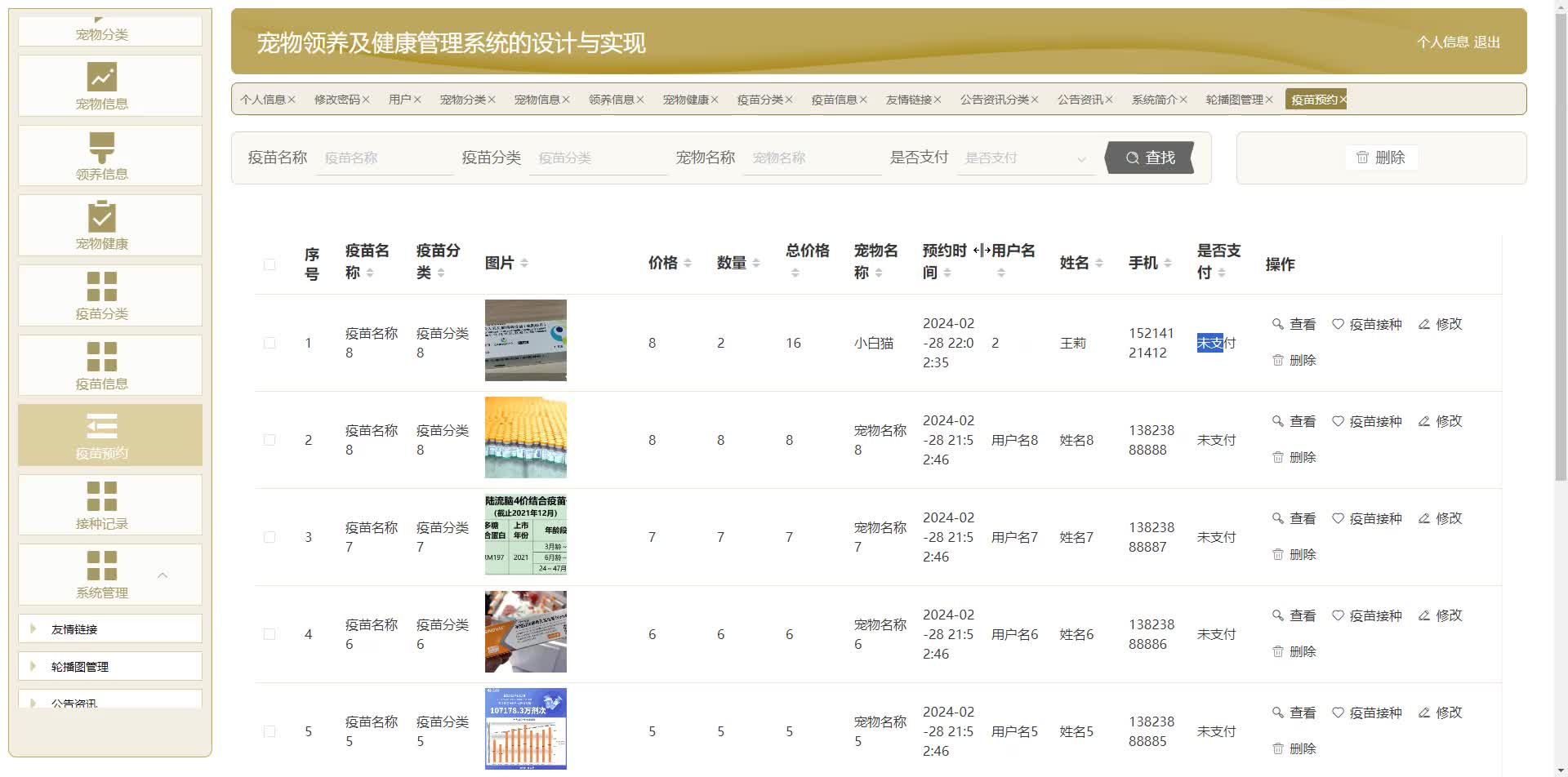Collapse the 系统管理 menu chevron

tap(163, 575)
